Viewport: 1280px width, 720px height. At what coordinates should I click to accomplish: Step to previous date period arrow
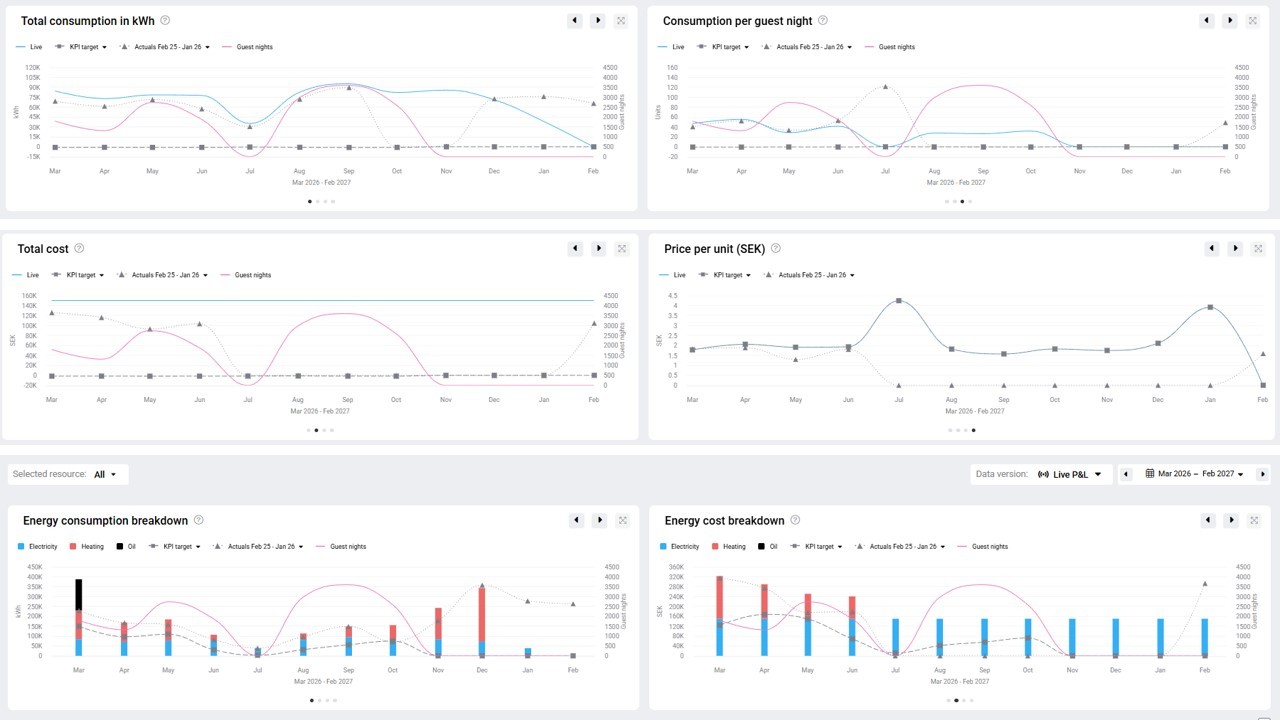point(1126,474)
